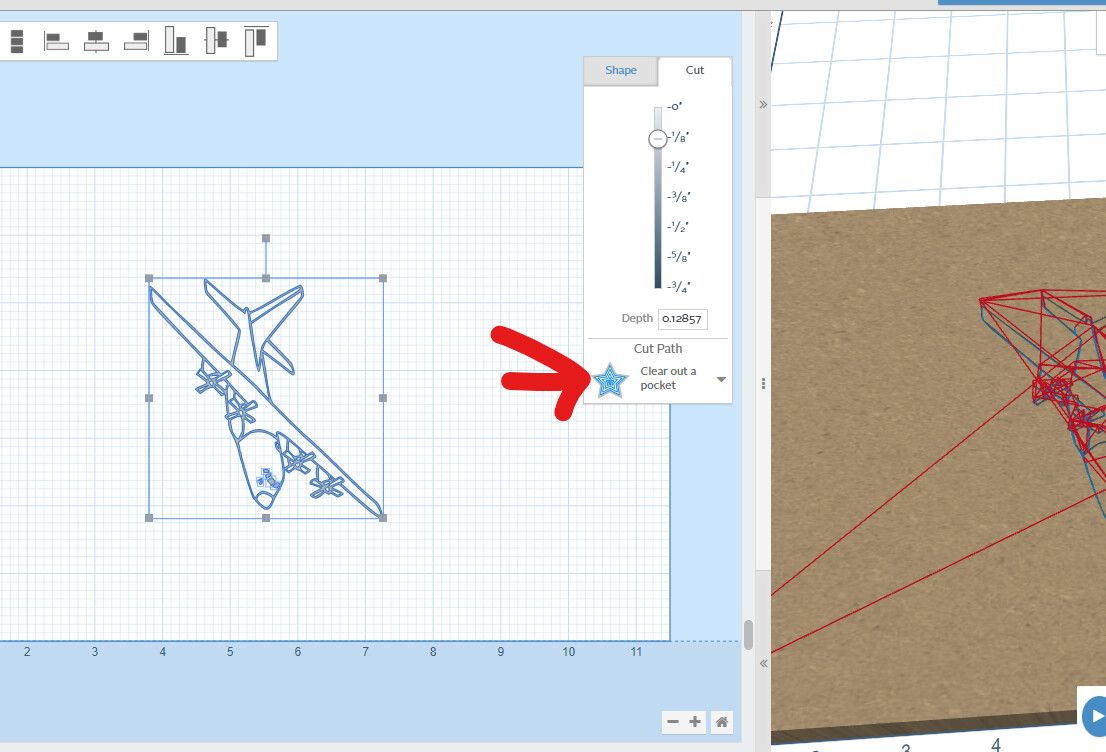Click the ruler number 11 below the canvas
Screen dimensions: 1106x752
point(636,652)
